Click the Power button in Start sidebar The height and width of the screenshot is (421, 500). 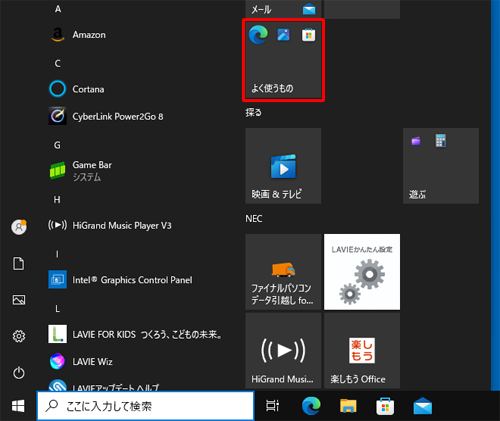pyautogui.click(x=19, y=373)
